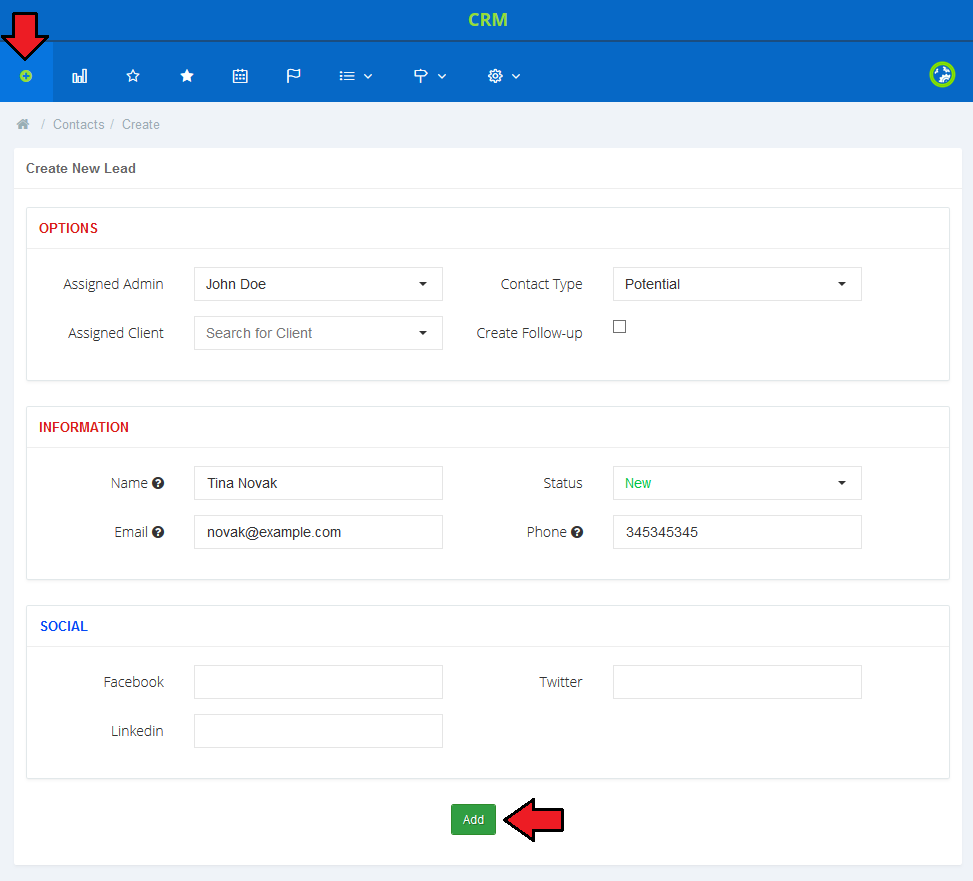Click the Phone field help icon
Viewport: 973px width, 881px height.
(577, 532)
